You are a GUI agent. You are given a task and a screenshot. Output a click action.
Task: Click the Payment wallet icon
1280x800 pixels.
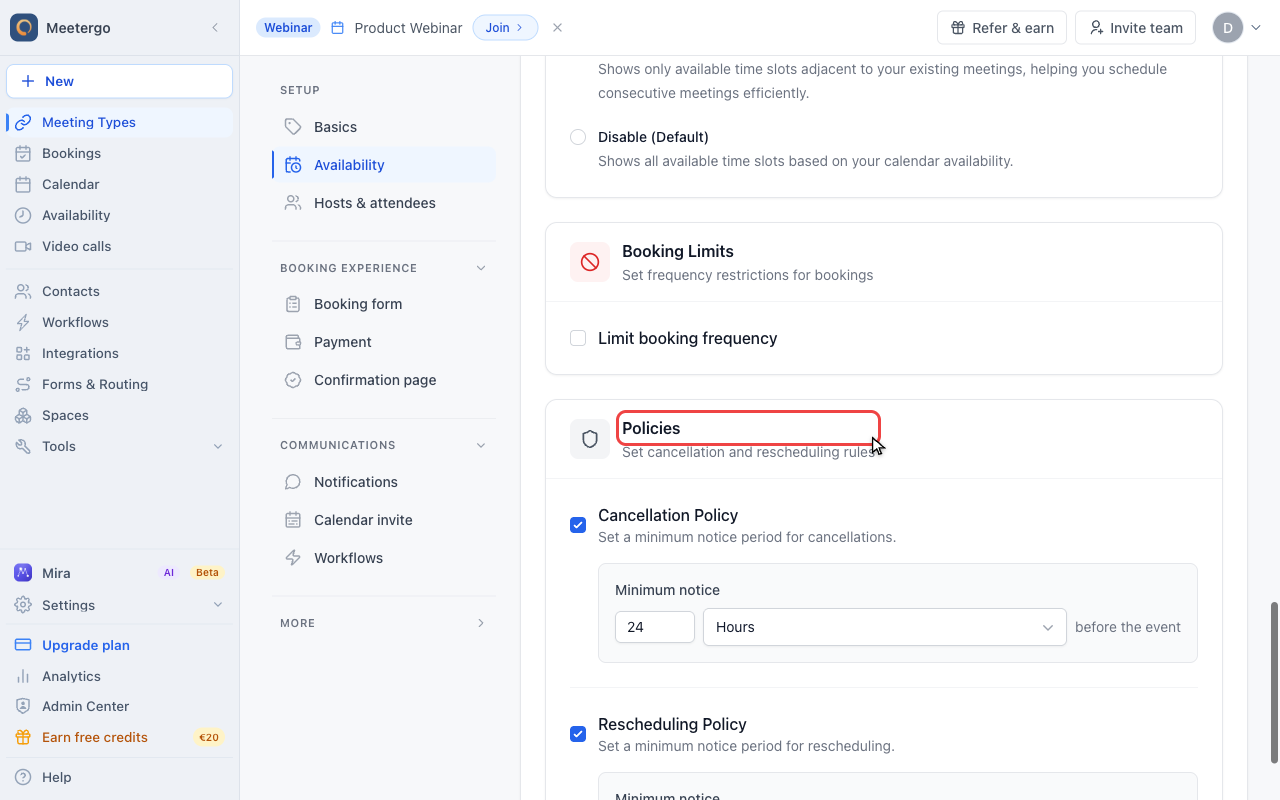pyautogui.click(x=293, y=342)
